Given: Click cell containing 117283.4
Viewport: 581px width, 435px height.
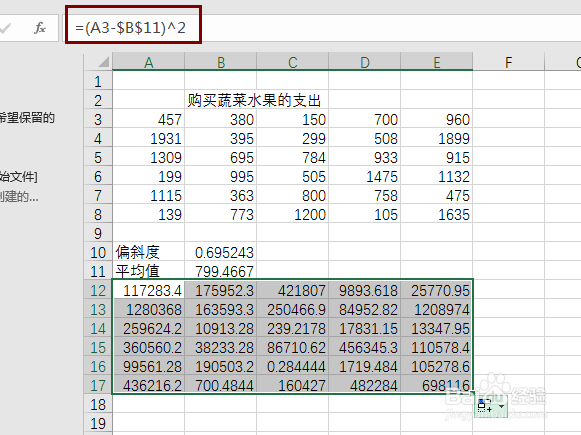Looking at the screenshot, I should click(149, 290).
